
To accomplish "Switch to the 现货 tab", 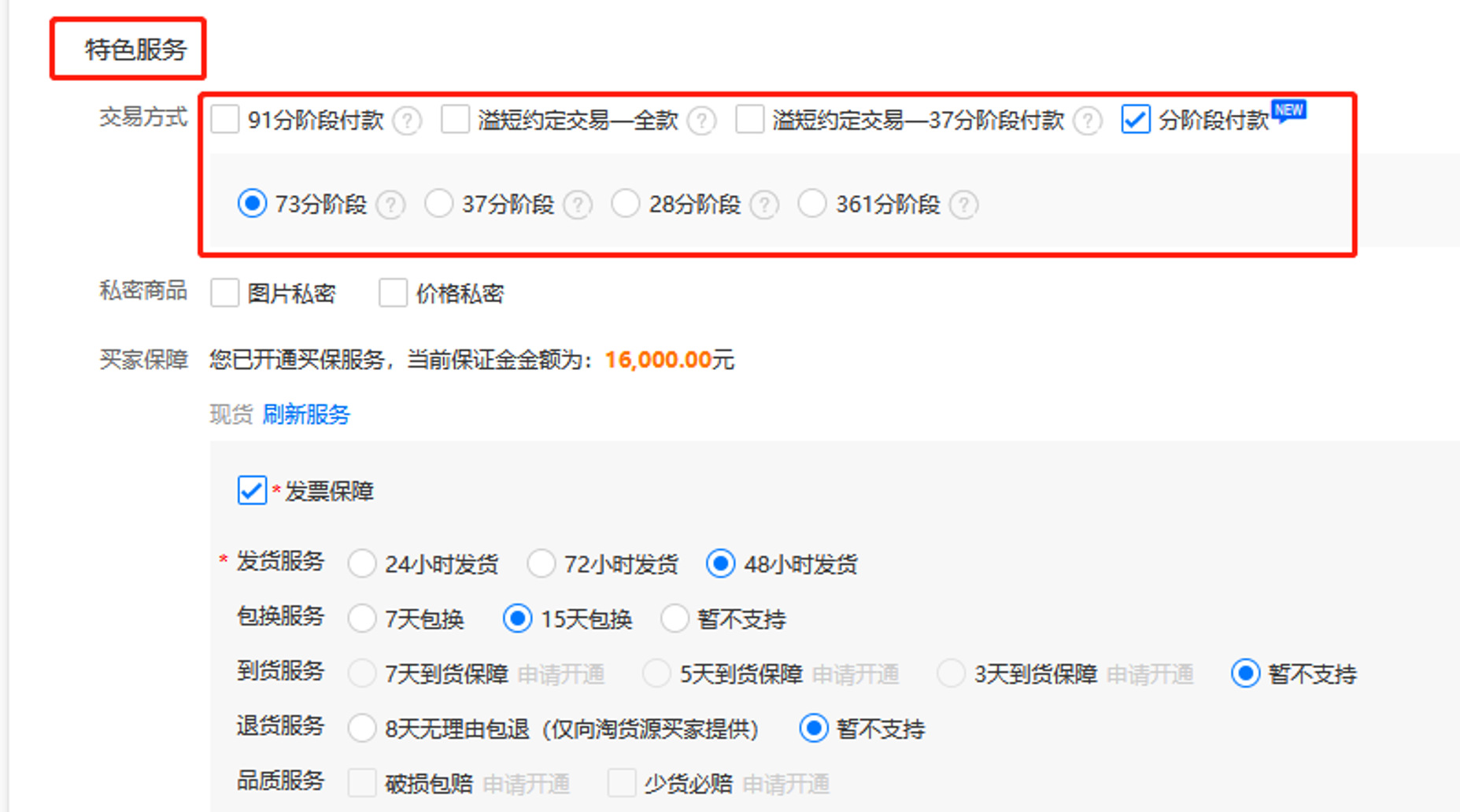I will 231,415.
